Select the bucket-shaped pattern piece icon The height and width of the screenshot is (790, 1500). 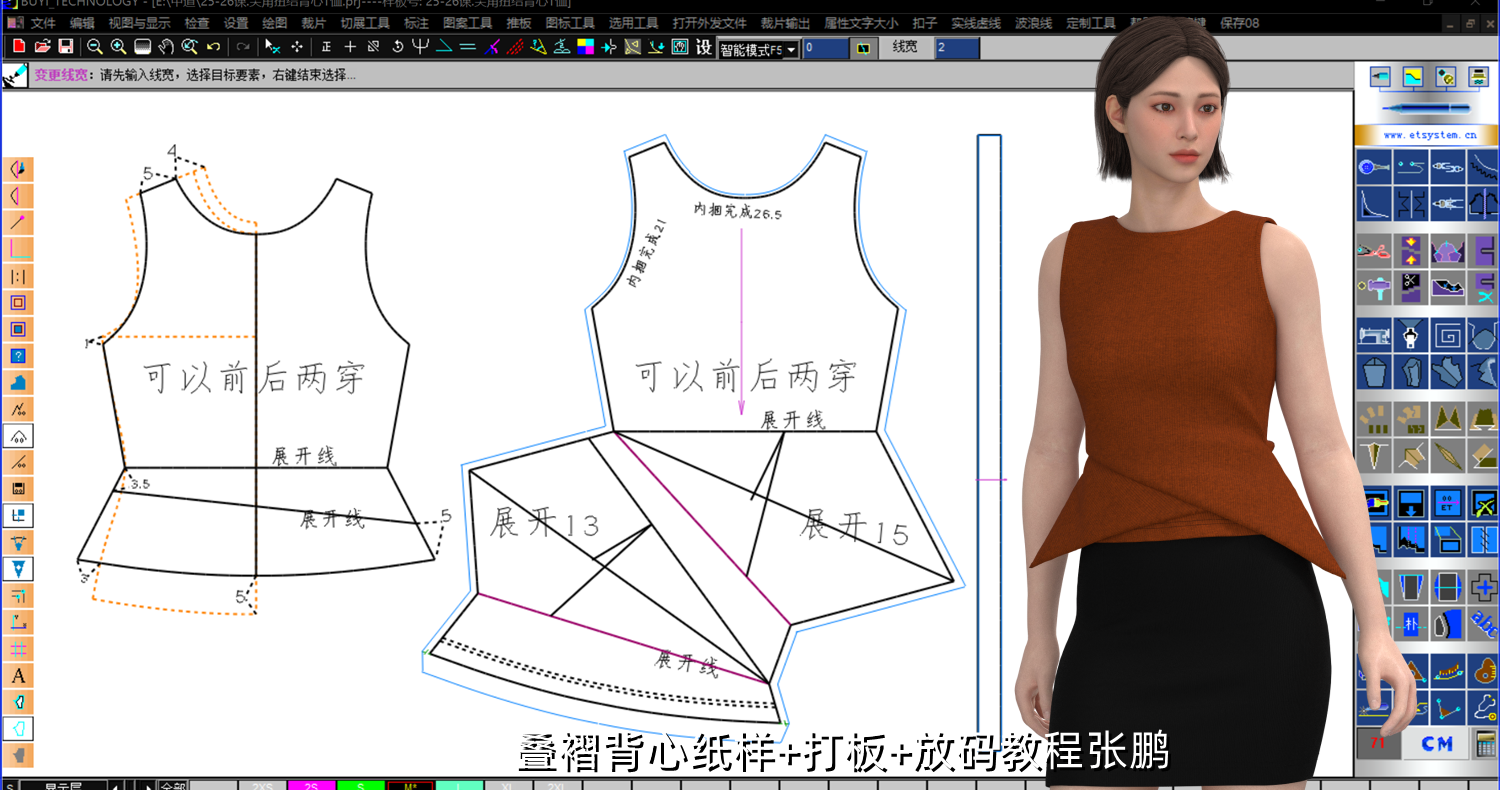(x=1375, y=372)
